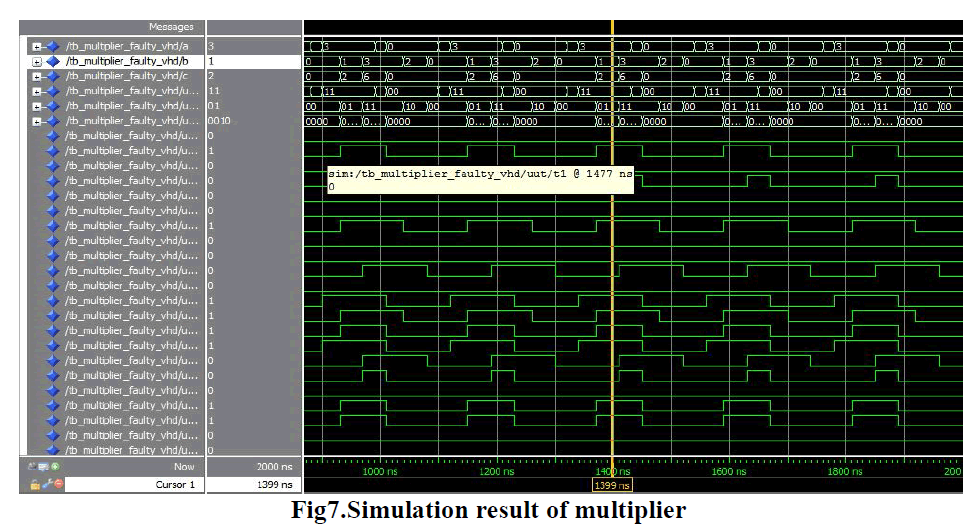Click the Messages column header

tap(171, 27)
